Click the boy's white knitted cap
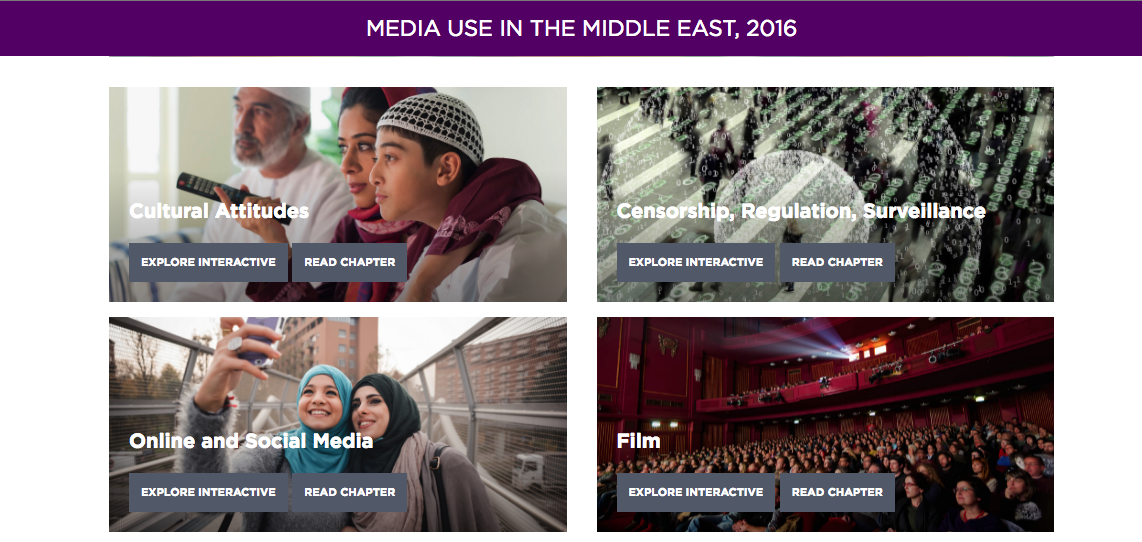Screen dimensions: 1142x542 [x=432, y=122]
